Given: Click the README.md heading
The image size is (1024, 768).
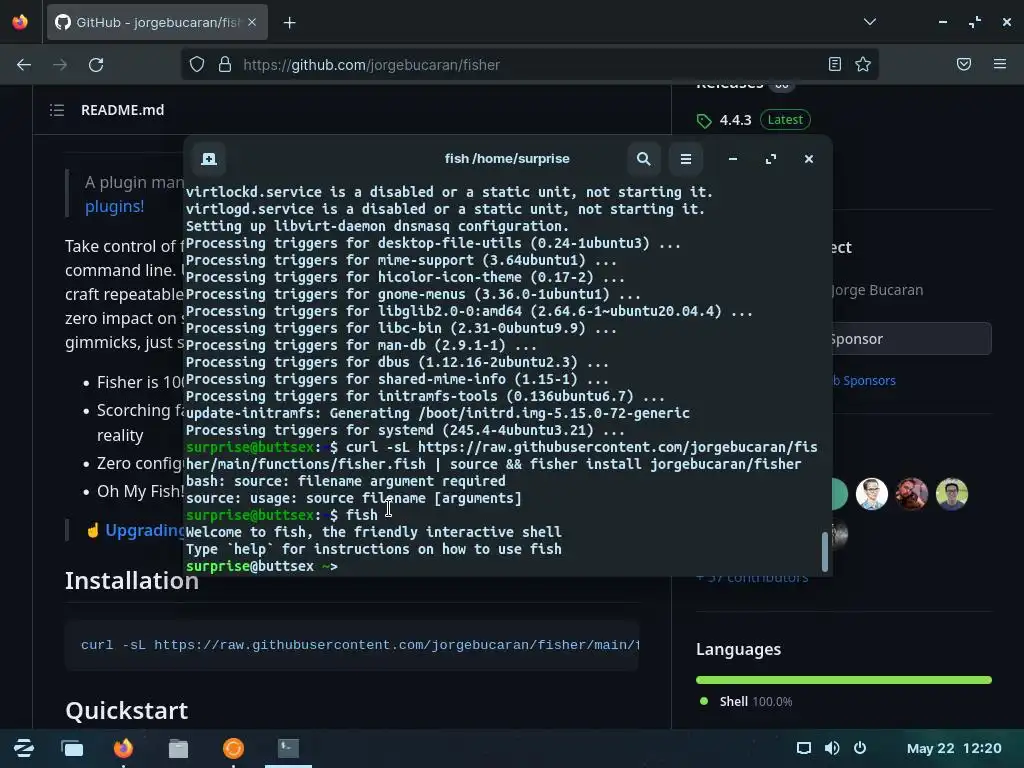Looking at the screenshot, I should click(x=122, y=110).
